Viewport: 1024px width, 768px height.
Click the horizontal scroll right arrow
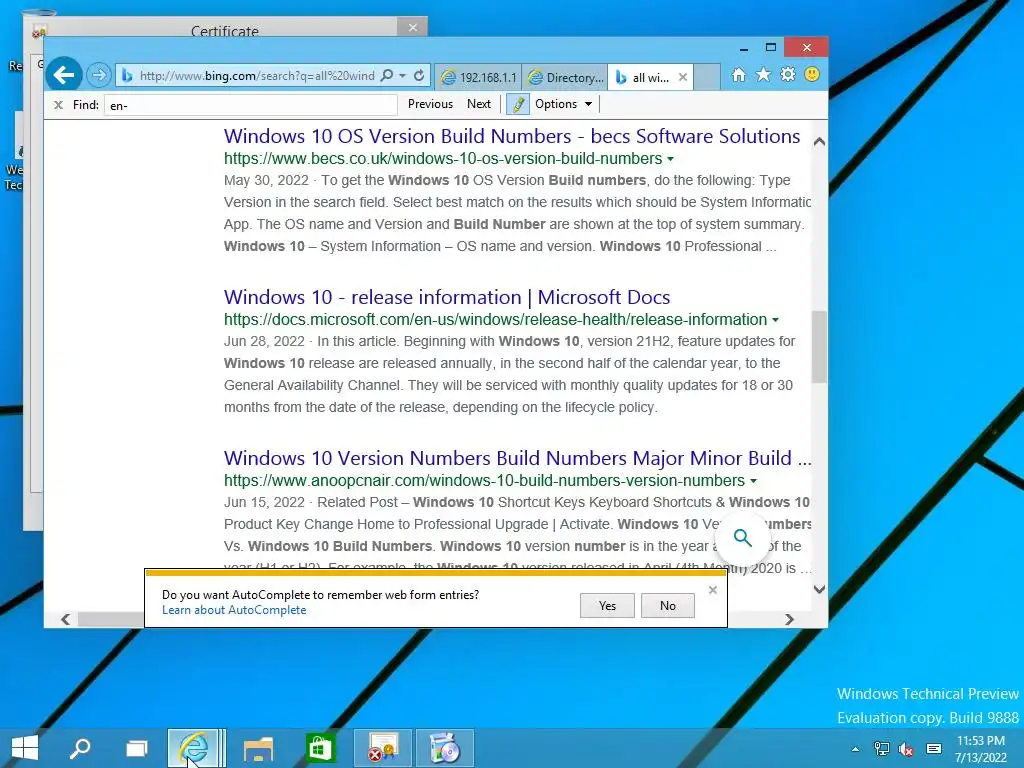(x=789, y=619)
